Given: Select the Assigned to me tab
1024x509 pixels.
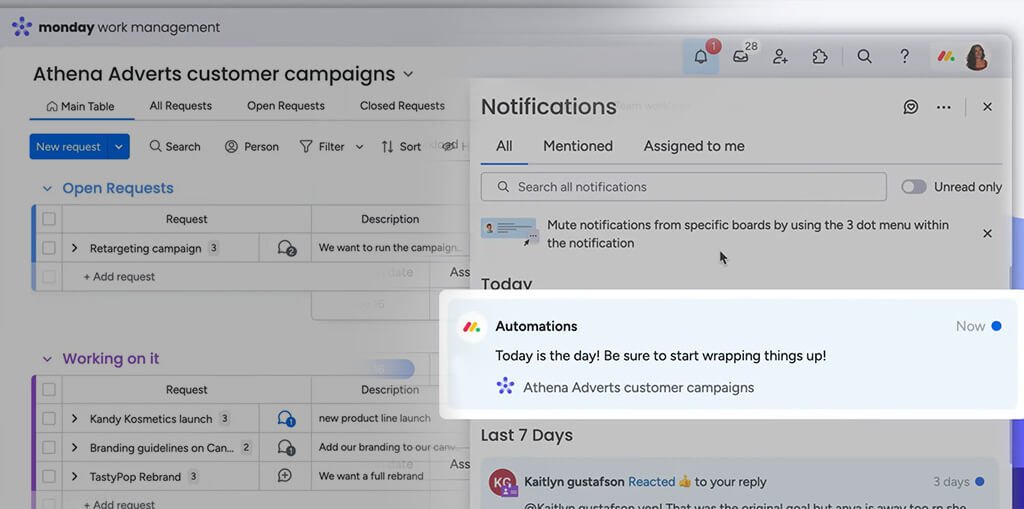Looking at the screenshot, I should (x=694, y=146).
